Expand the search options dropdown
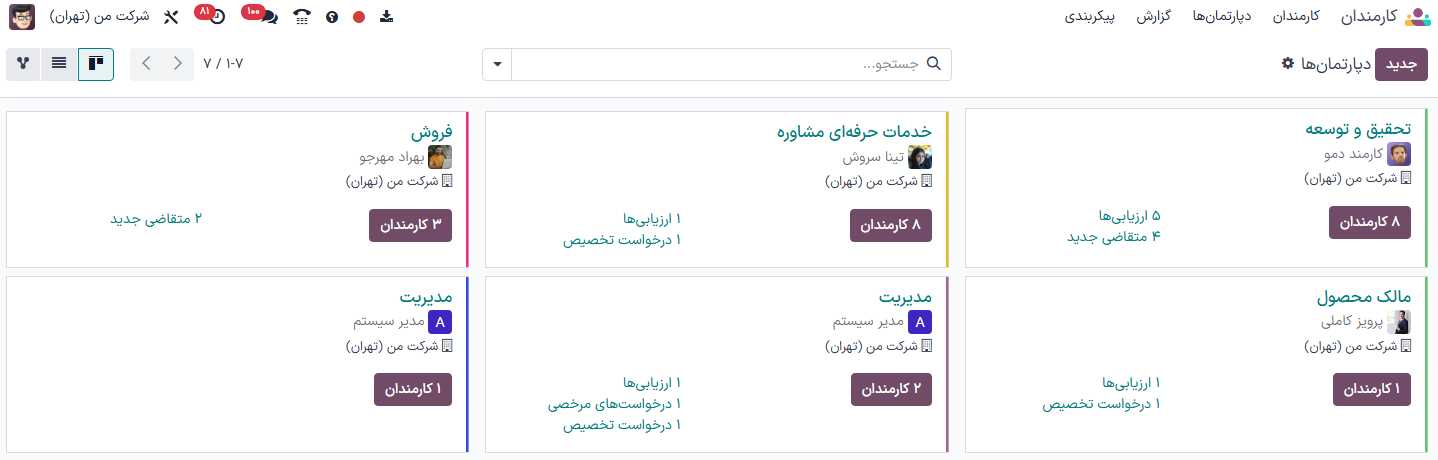The height and width of the screenshot is (460, 1438). pos(497,64)
